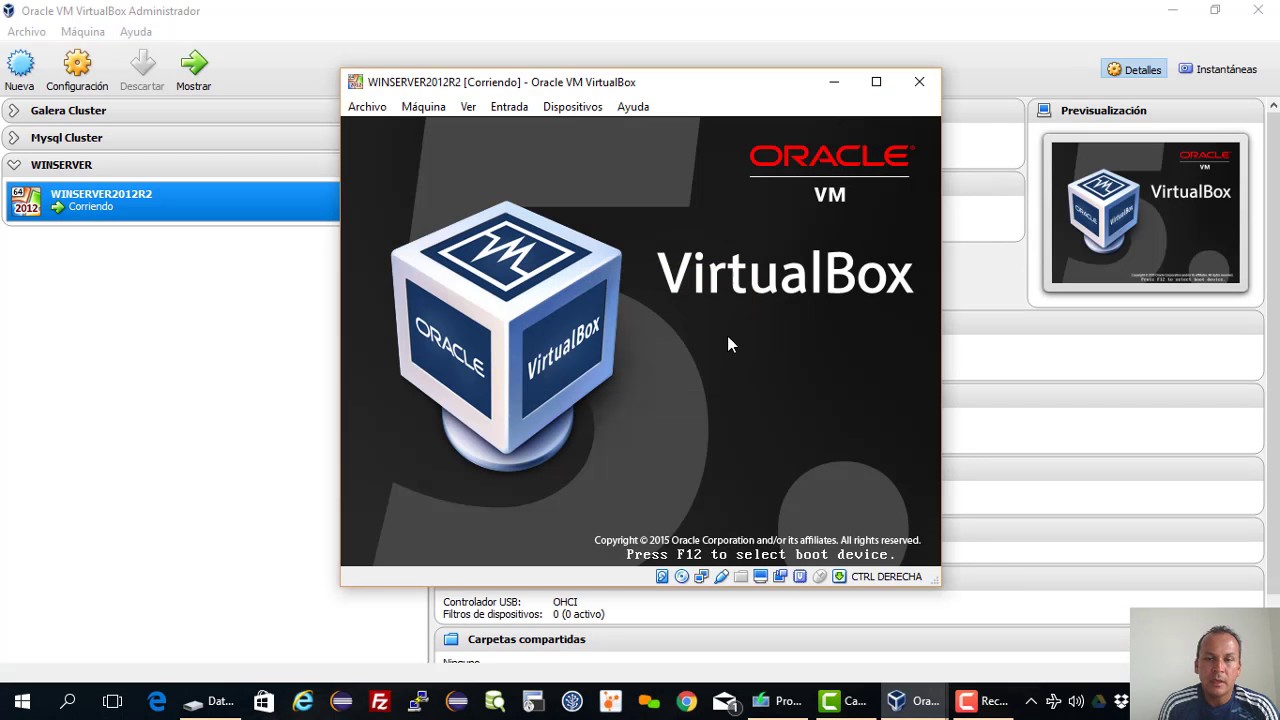
Task: Click the hard disk activity icon in VM status bar
Action: click(662, 576)
